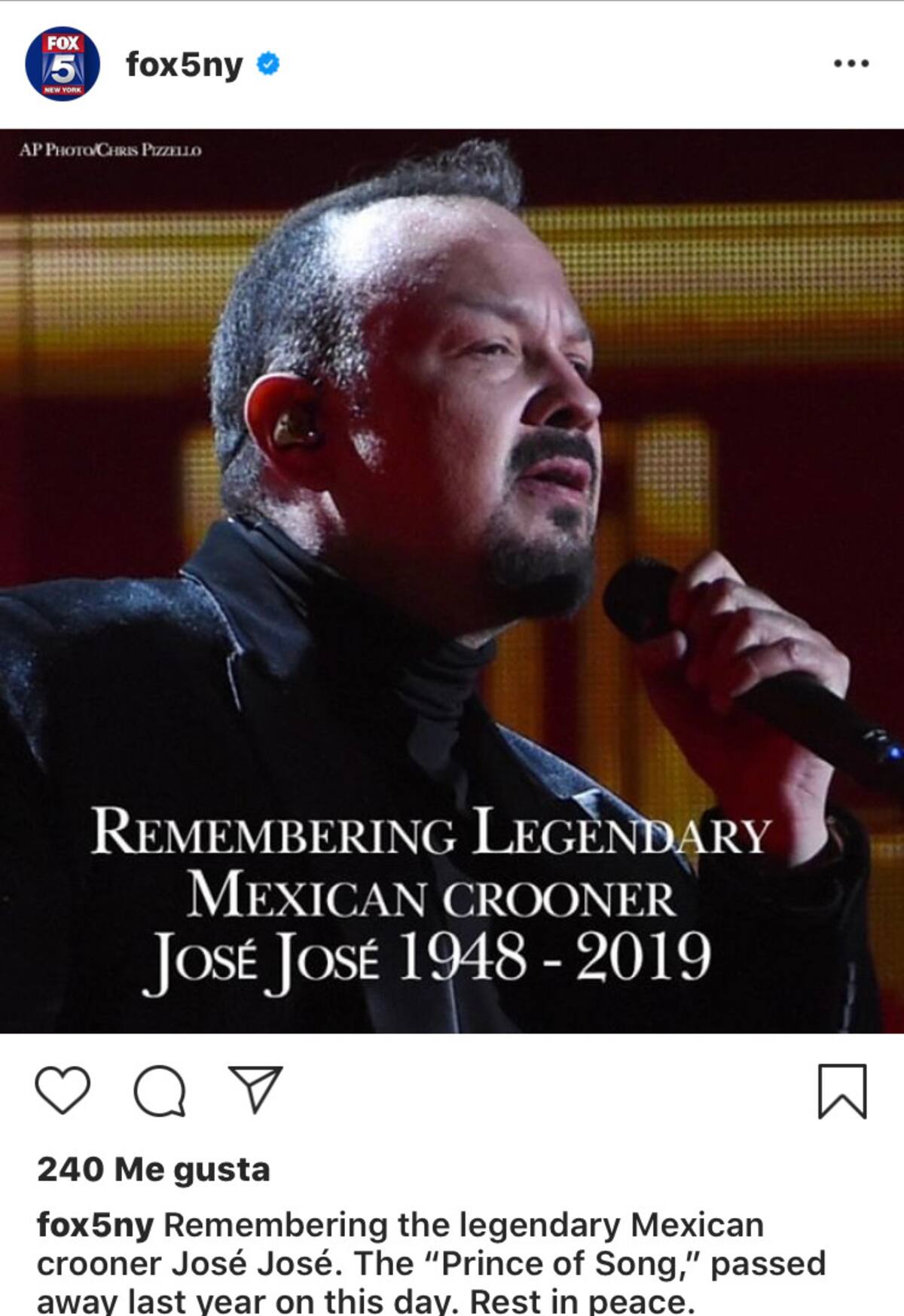Tap the heart like icon

point(63,1090)
